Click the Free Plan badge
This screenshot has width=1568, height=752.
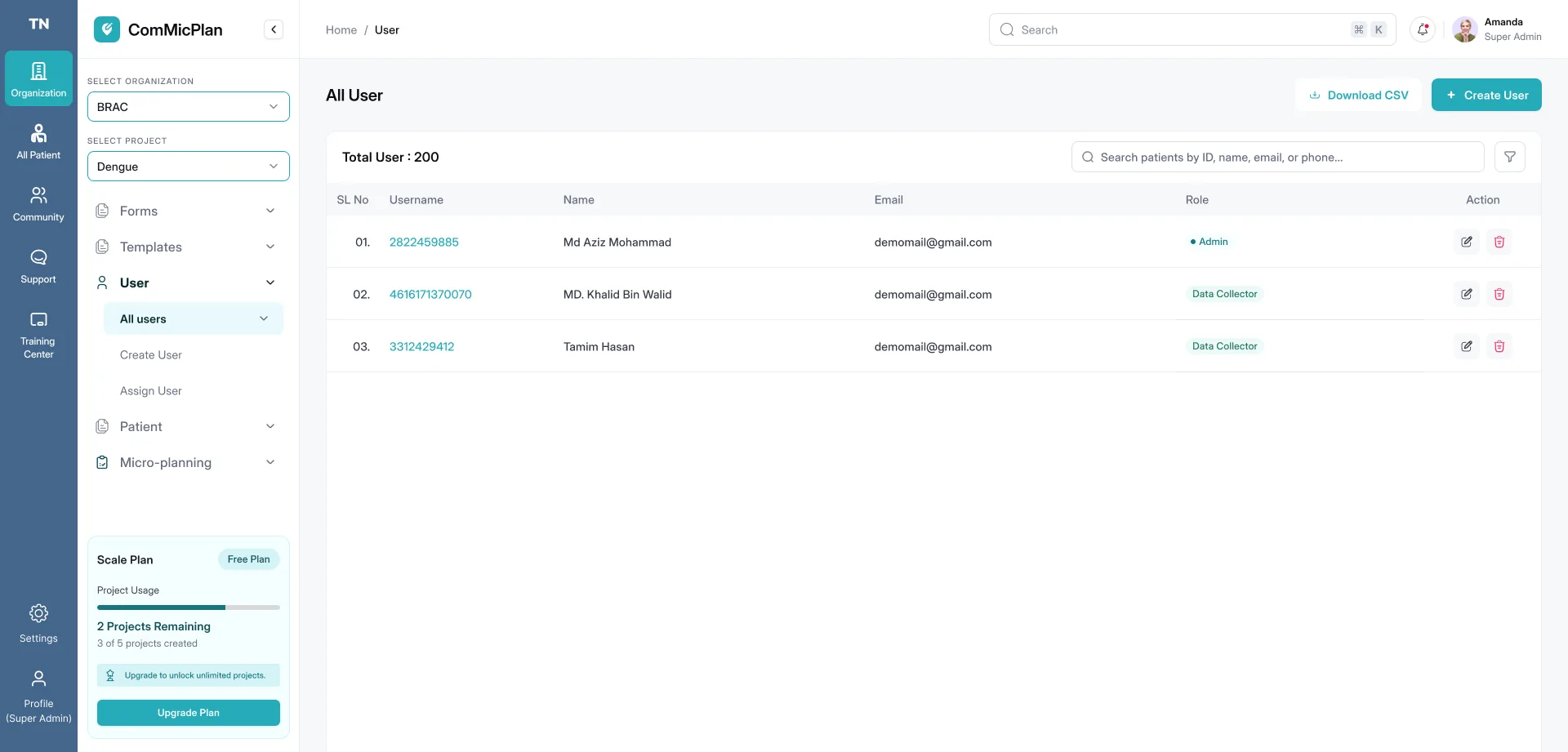tap(249, 559)
